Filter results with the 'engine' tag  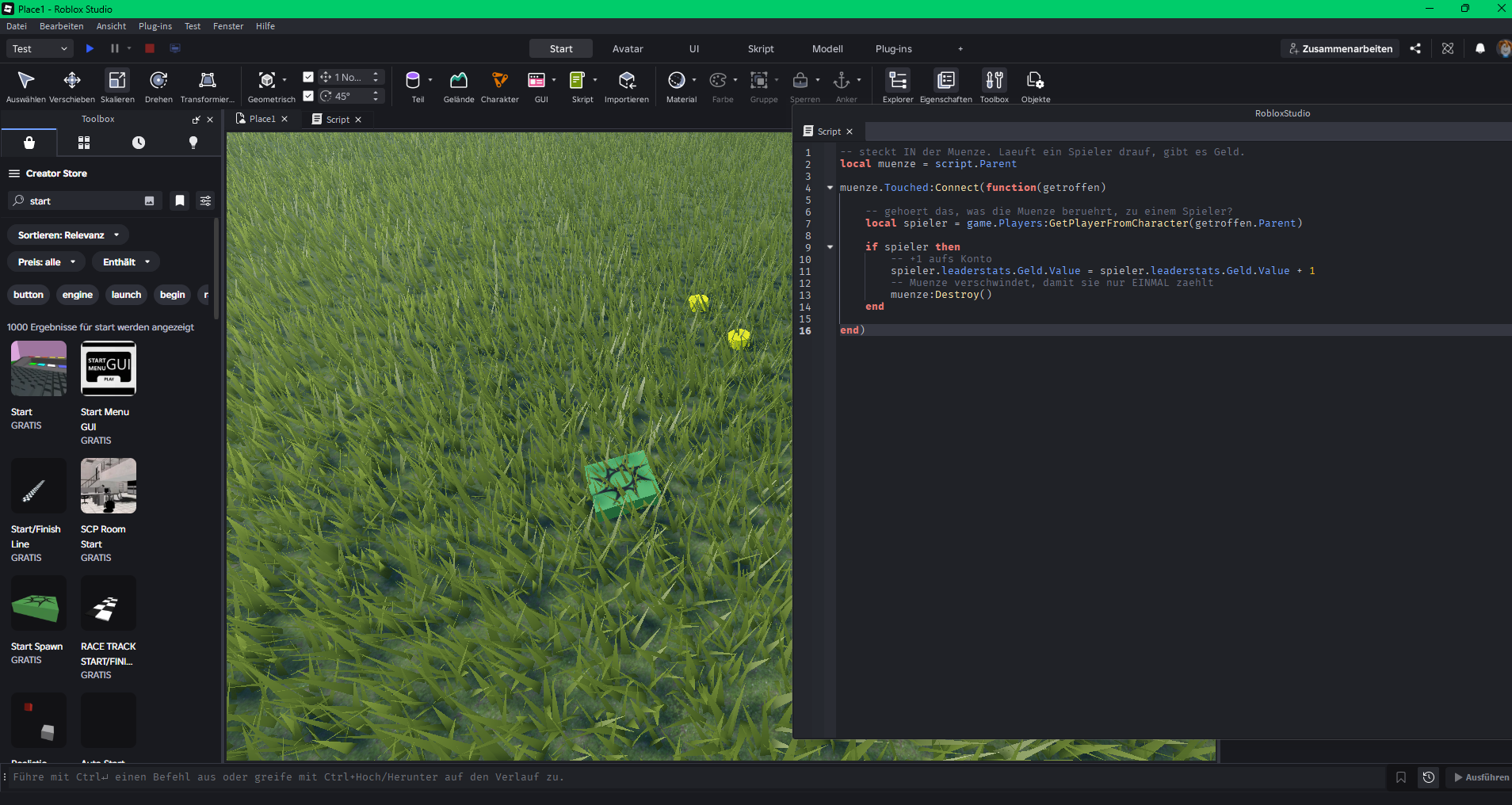(78, 295)
